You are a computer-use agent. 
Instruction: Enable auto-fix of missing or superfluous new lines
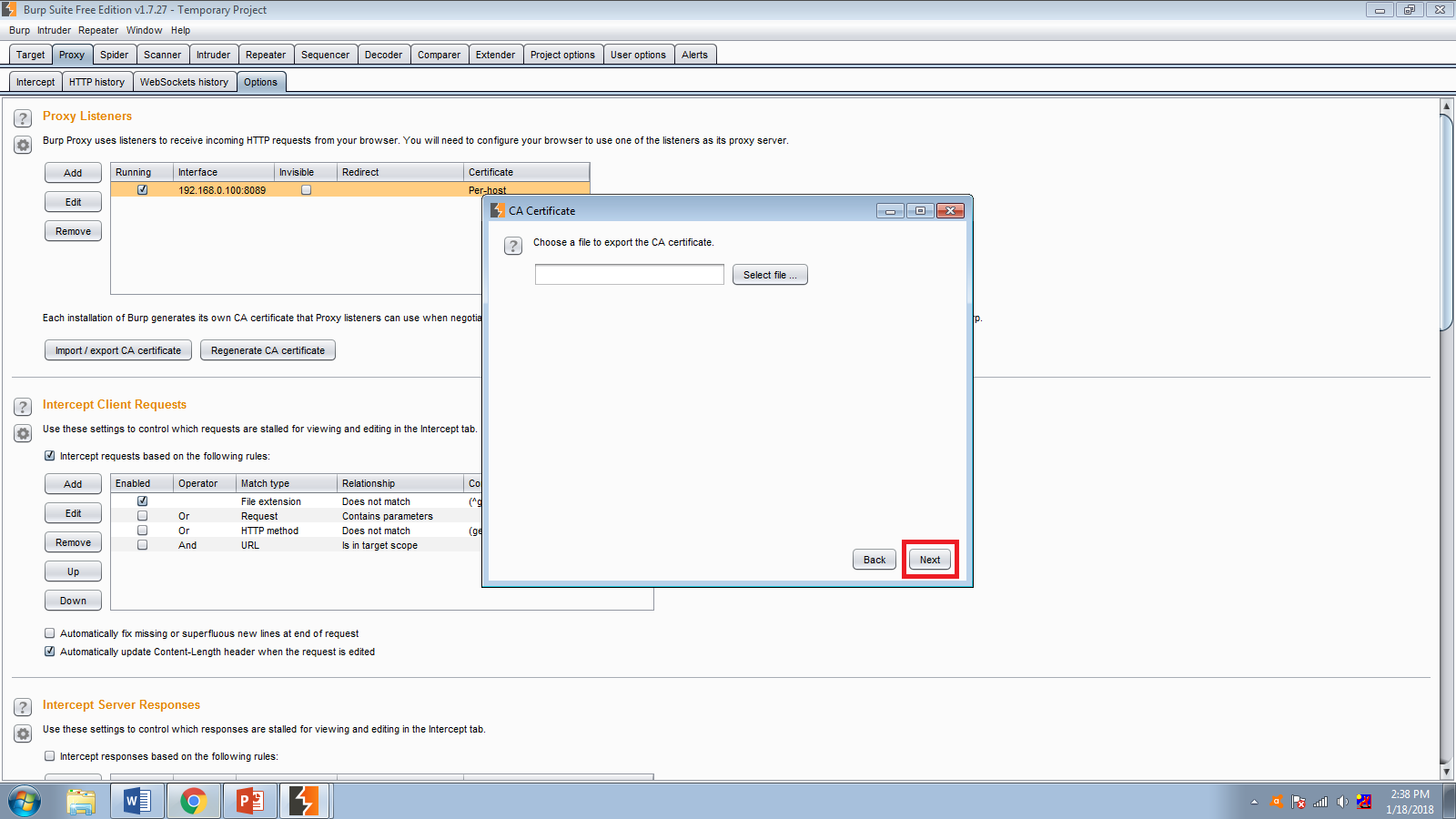click(50, 633)
